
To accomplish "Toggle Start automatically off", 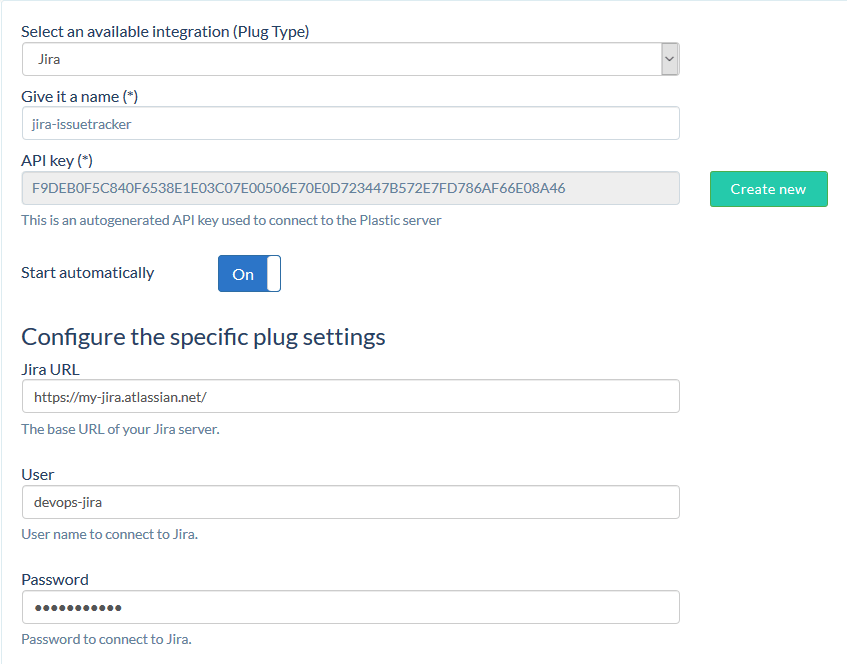I will (248, 273).
